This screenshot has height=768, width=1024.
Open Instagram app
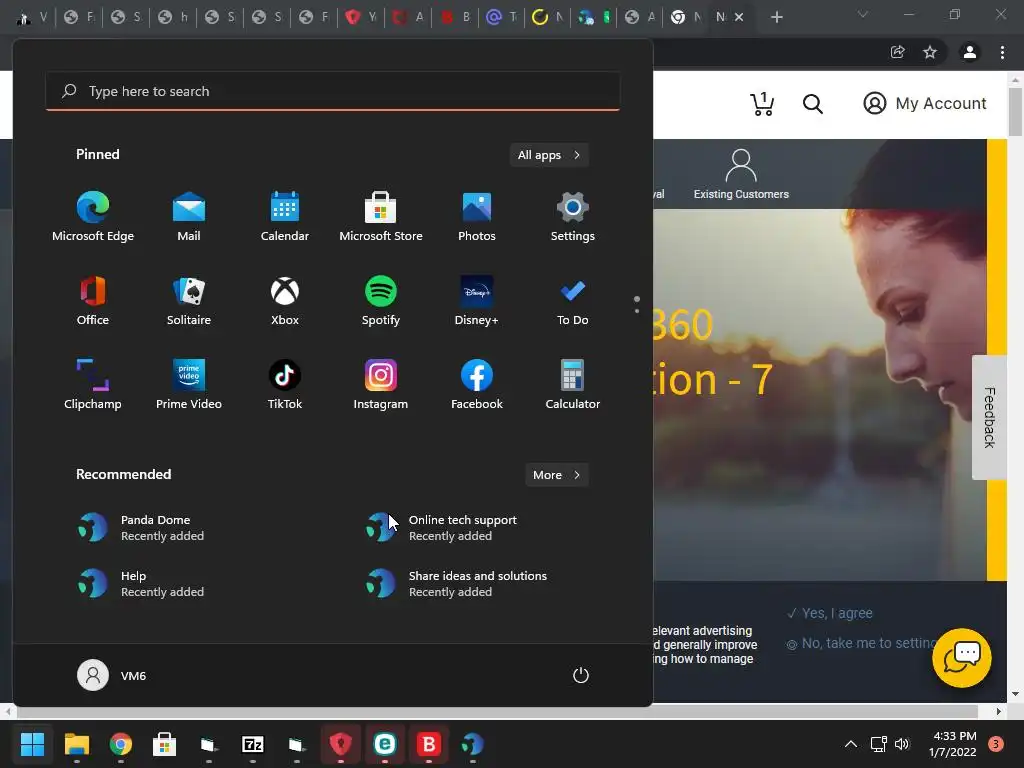tap(381, 385)
